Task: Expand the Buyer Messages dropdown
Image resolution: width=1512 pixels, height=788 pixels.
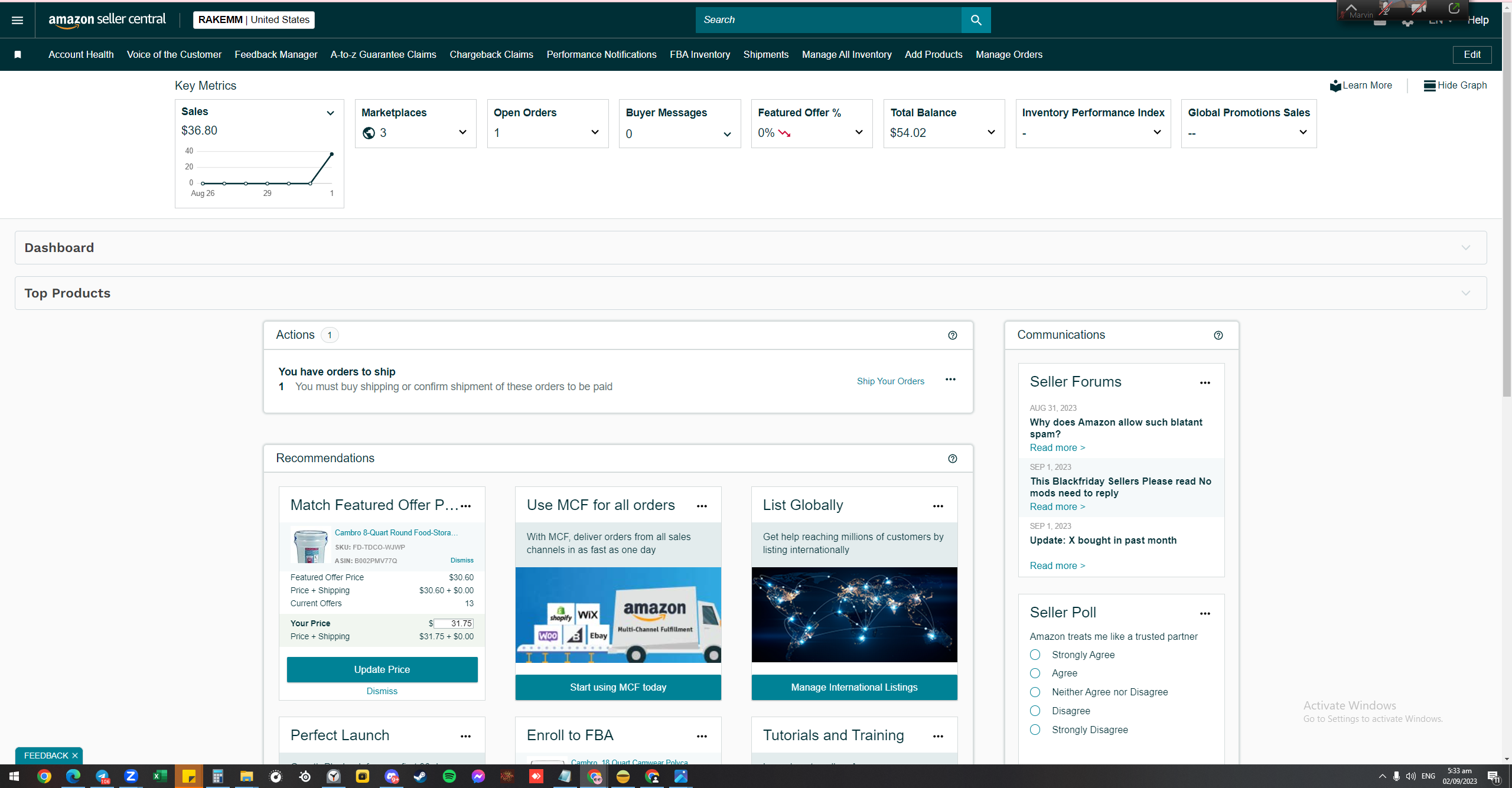Action: pos(727,135)
